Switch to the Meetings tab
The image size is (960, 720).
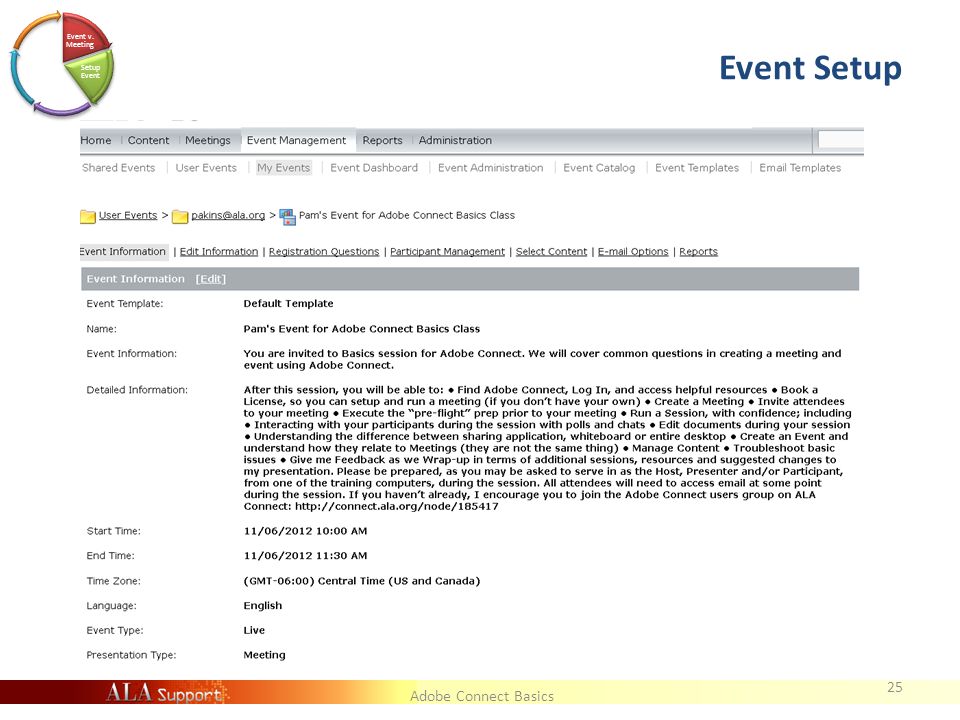point(208,140)
